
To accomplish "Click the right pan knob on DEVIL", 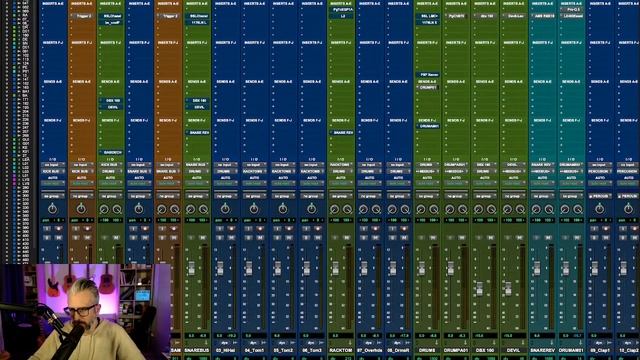I will coord(520,209).
